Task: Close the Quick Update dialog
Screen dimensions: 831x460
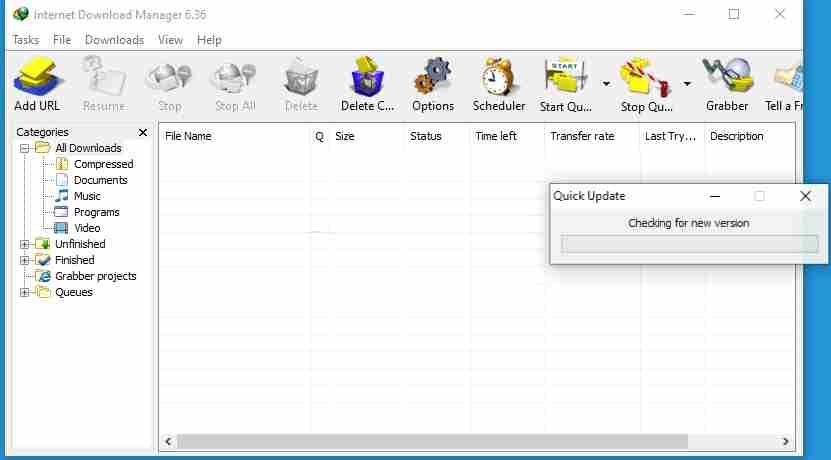Action: pos(805,196)
